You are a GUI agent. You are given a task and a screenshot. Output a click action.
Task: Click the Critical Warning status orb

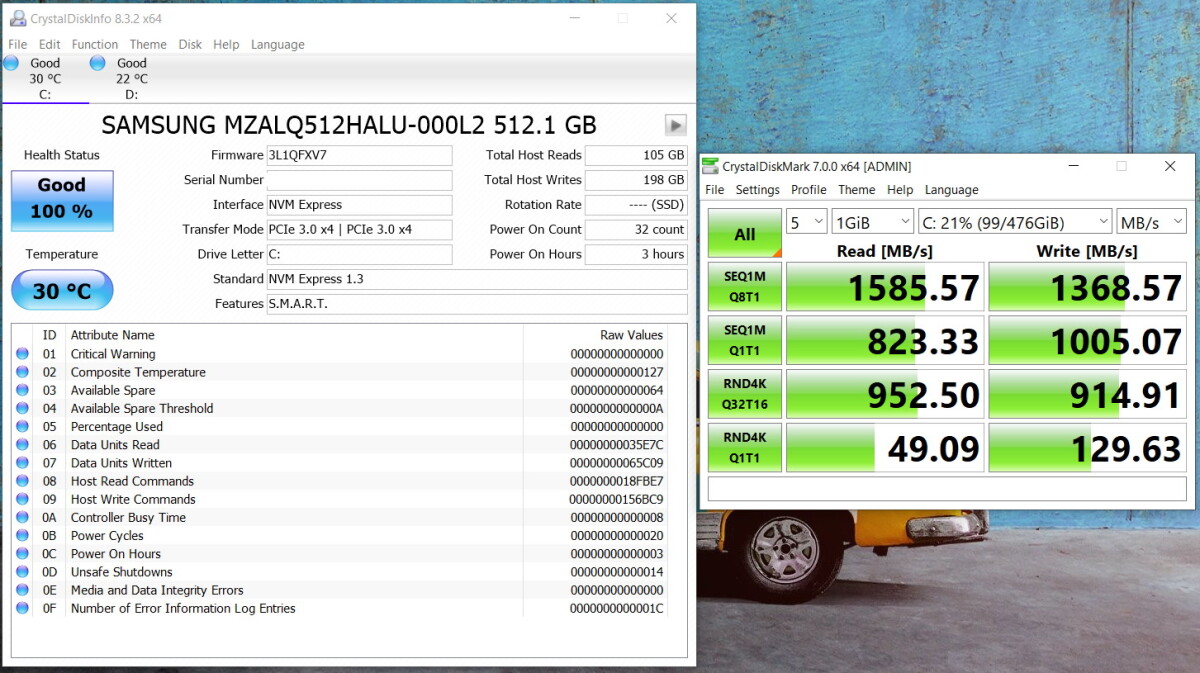point(22,354)
